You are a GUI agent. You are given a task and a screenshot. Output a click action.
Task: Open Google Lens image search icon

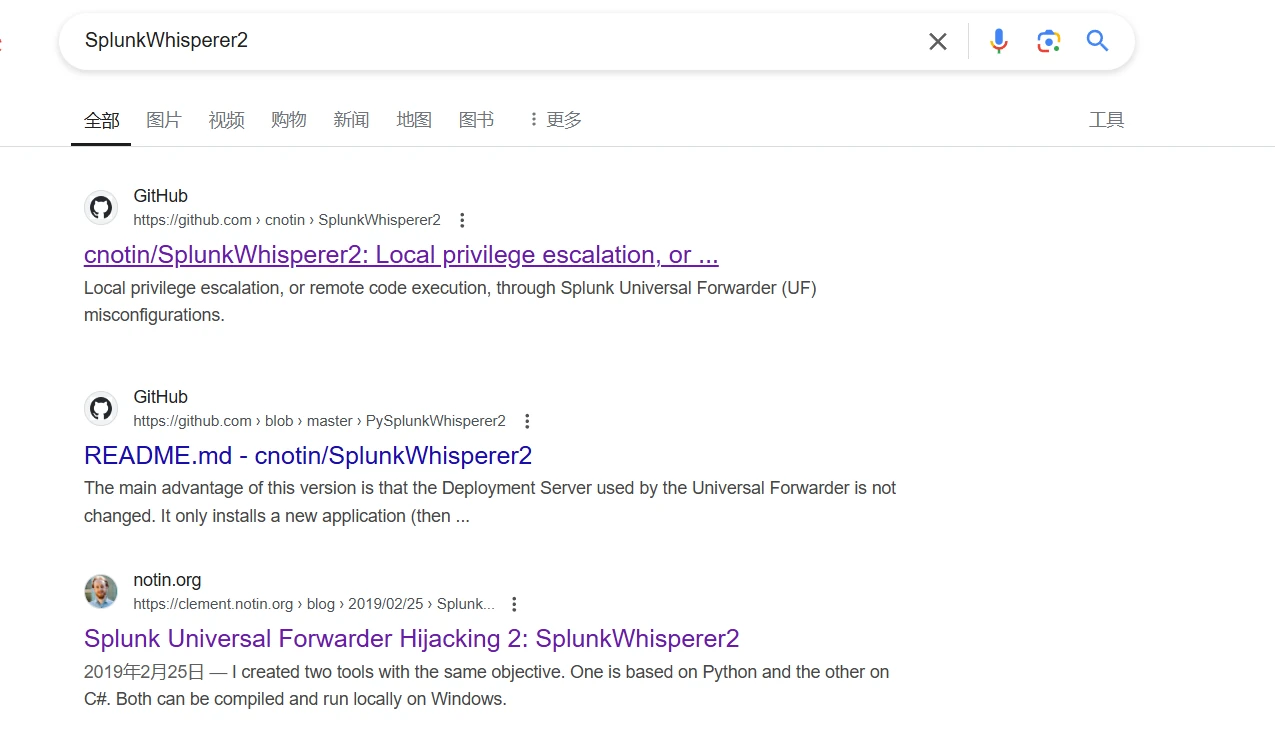coord(1048,41)
